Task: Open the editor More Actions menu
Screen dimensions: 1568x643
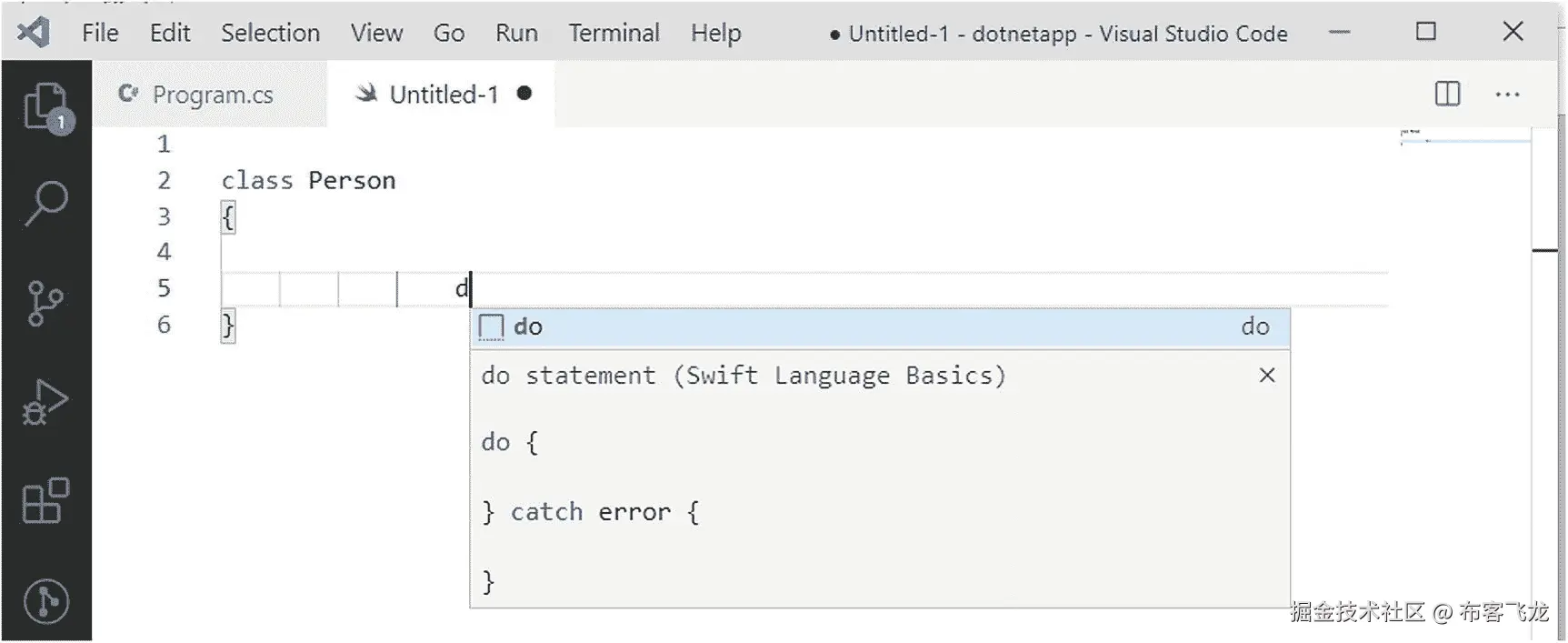Action: tap(1507, 94)
